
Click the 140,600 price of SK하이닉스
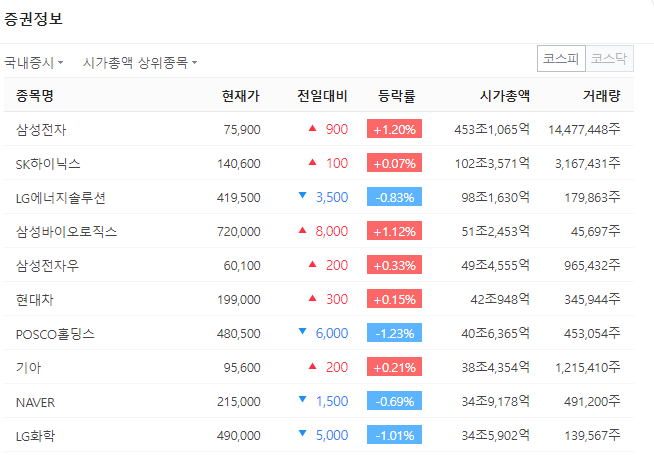239,164
